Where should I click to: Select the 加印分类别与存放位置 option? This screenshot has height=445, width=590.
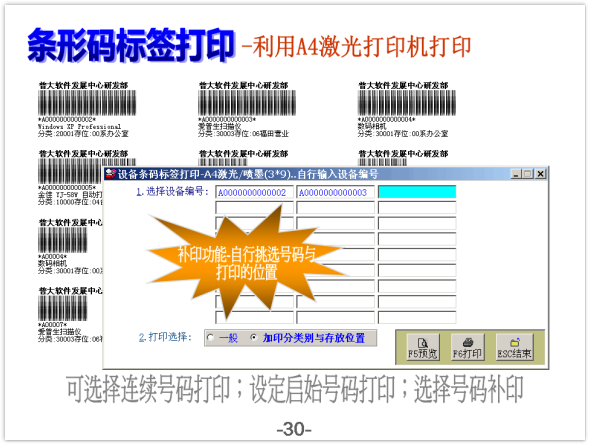point(308,338)
